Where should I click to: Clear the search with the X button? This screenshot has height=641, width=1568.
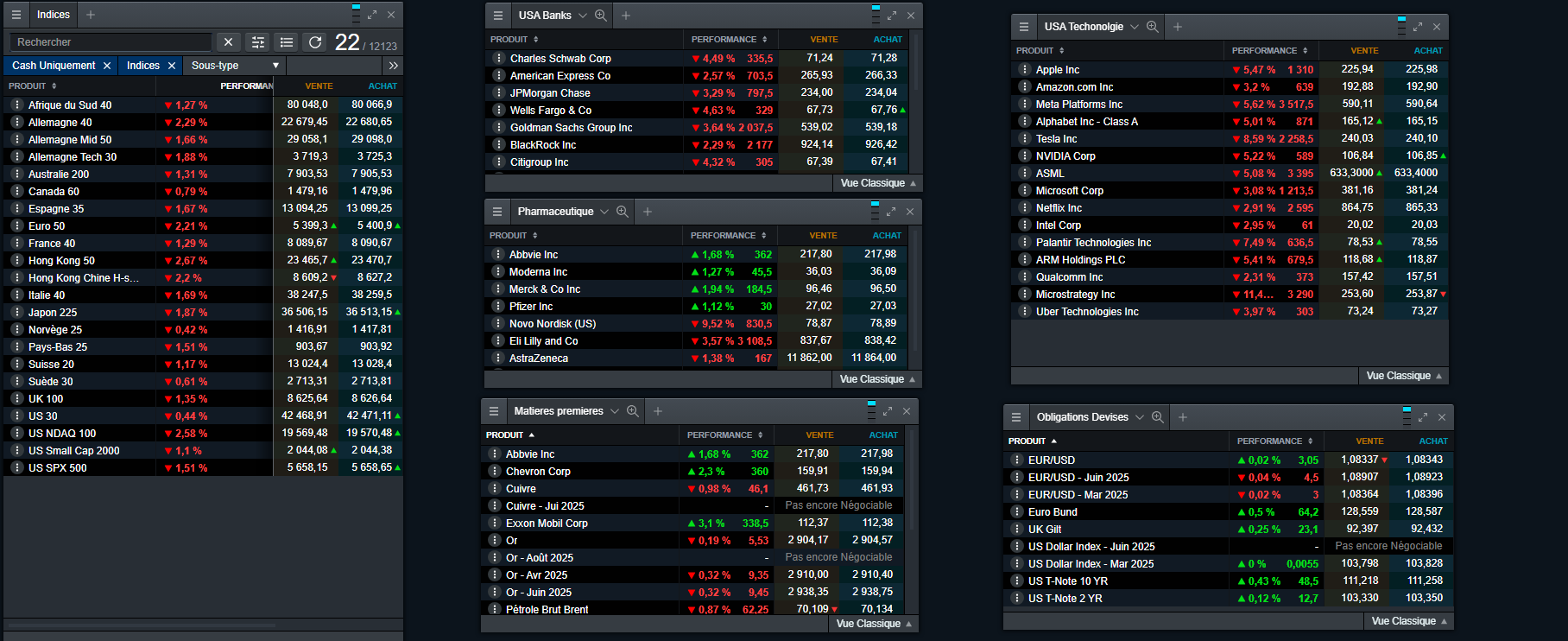point(228,41)
